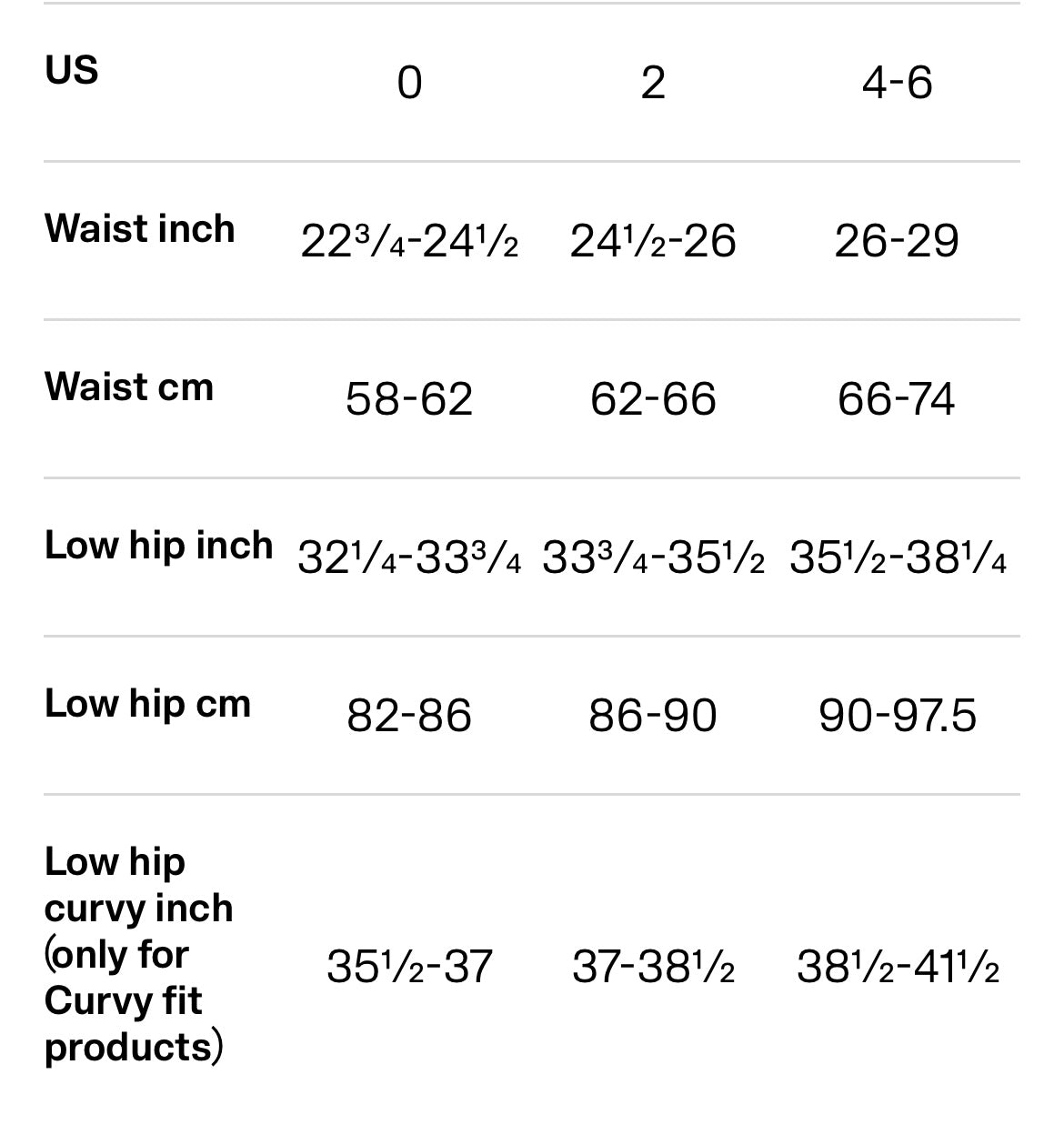Select US size 2 cell
1064x1125 pixels.
(x=653, y=83)
